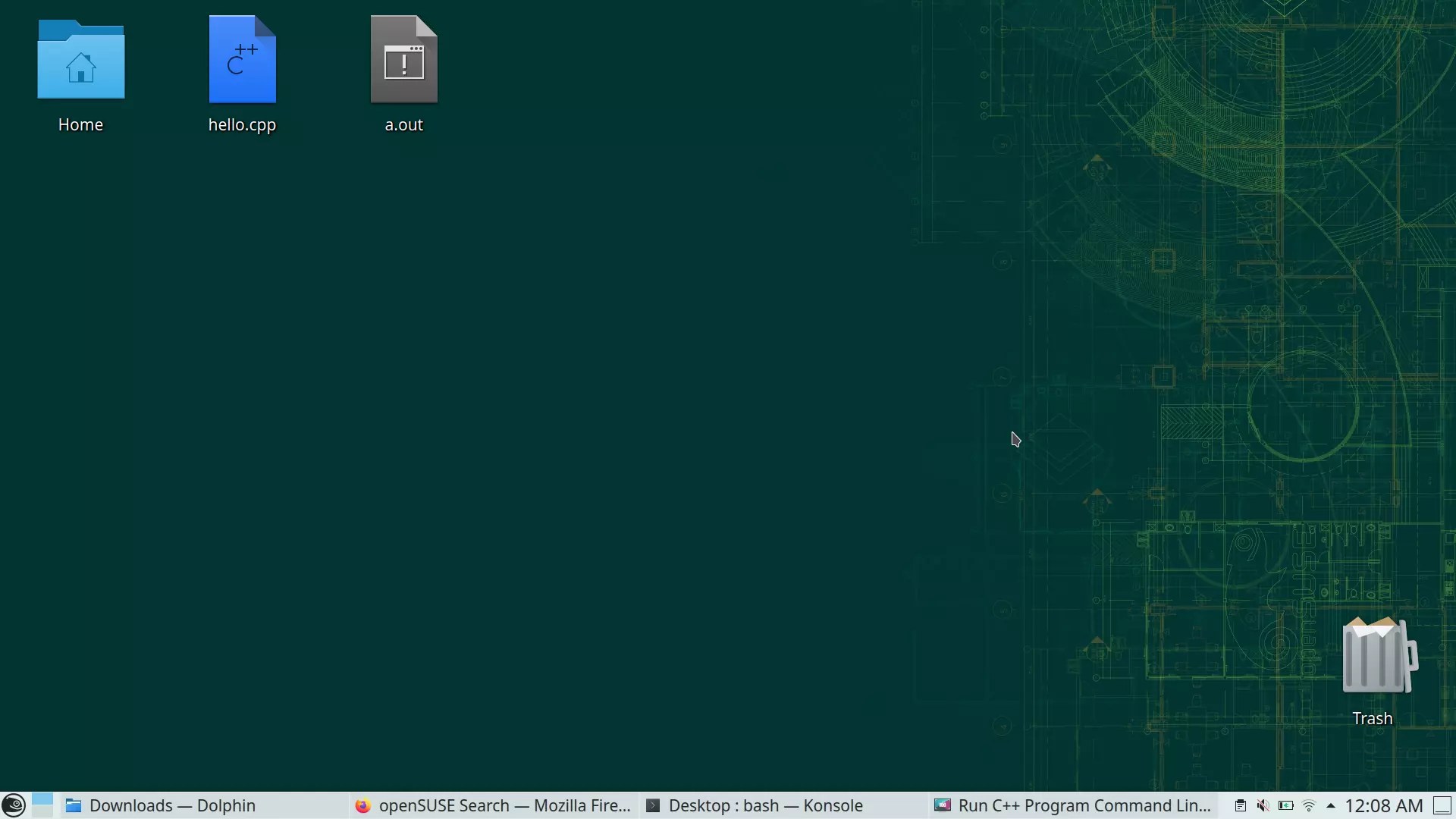Click the muted volume tray icon
The height and width of the screenshot is (819, 1456).
[x=1263, y=805]
